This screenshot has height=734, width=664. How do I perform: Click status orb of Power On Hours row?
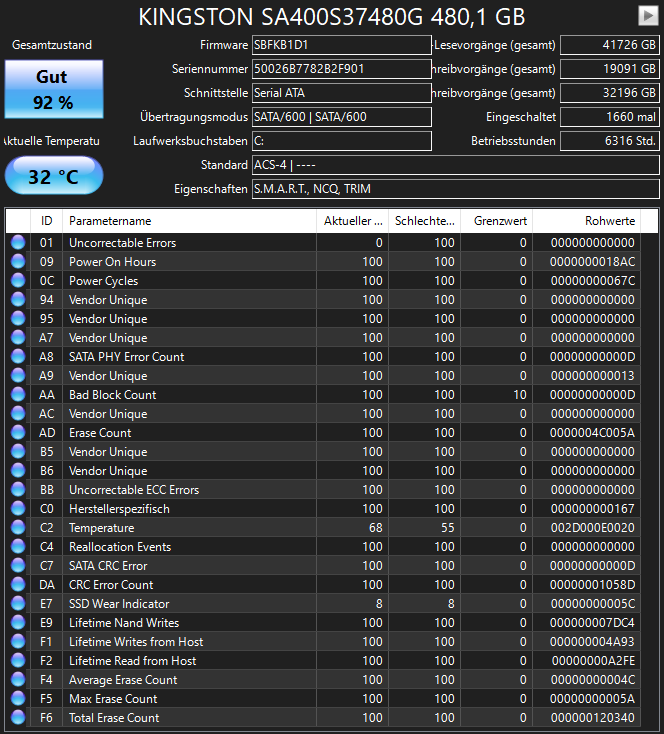point(18,261)
